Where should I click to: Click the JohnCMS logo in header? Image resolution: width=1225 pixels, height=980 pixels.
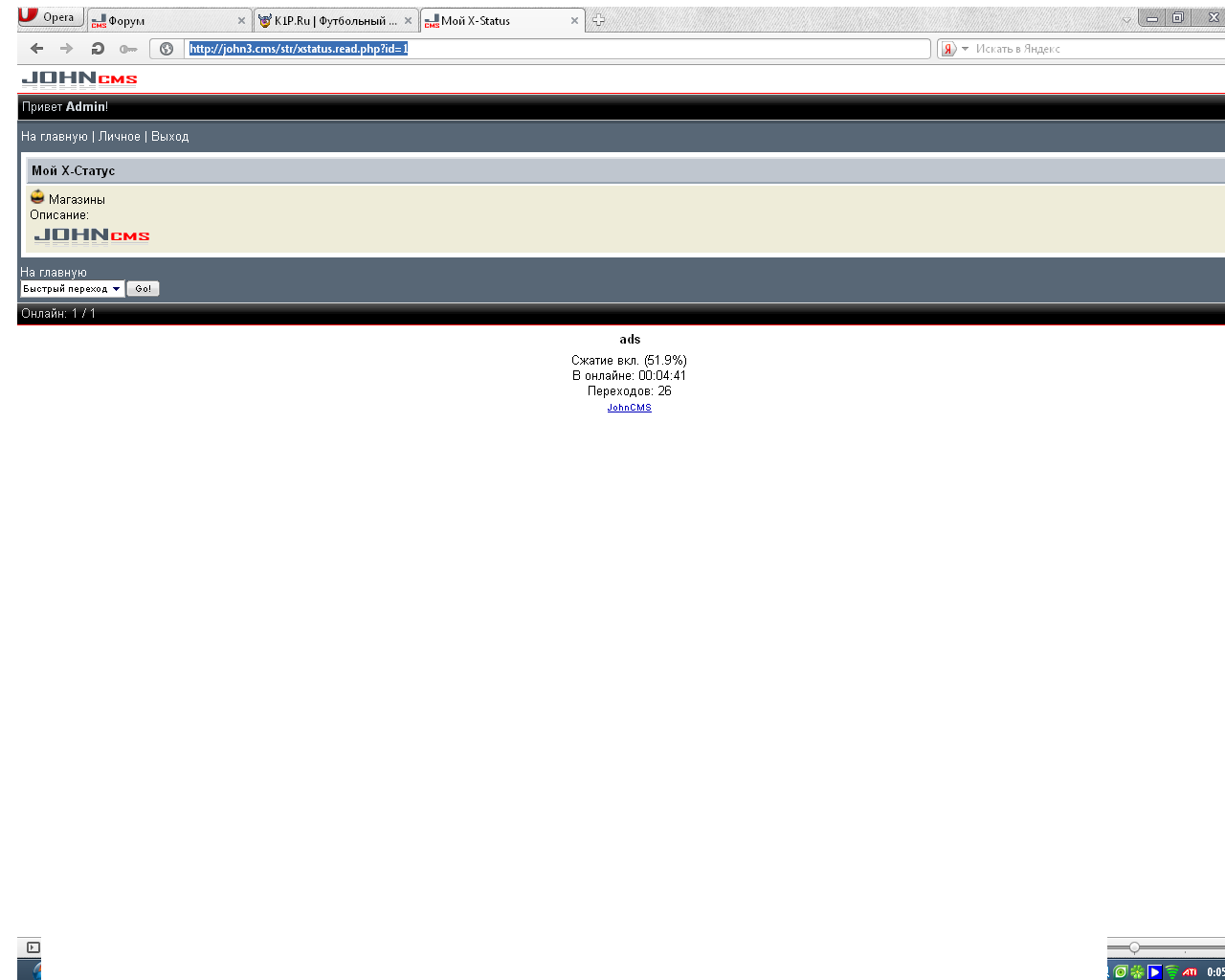(x=79, y=78)
